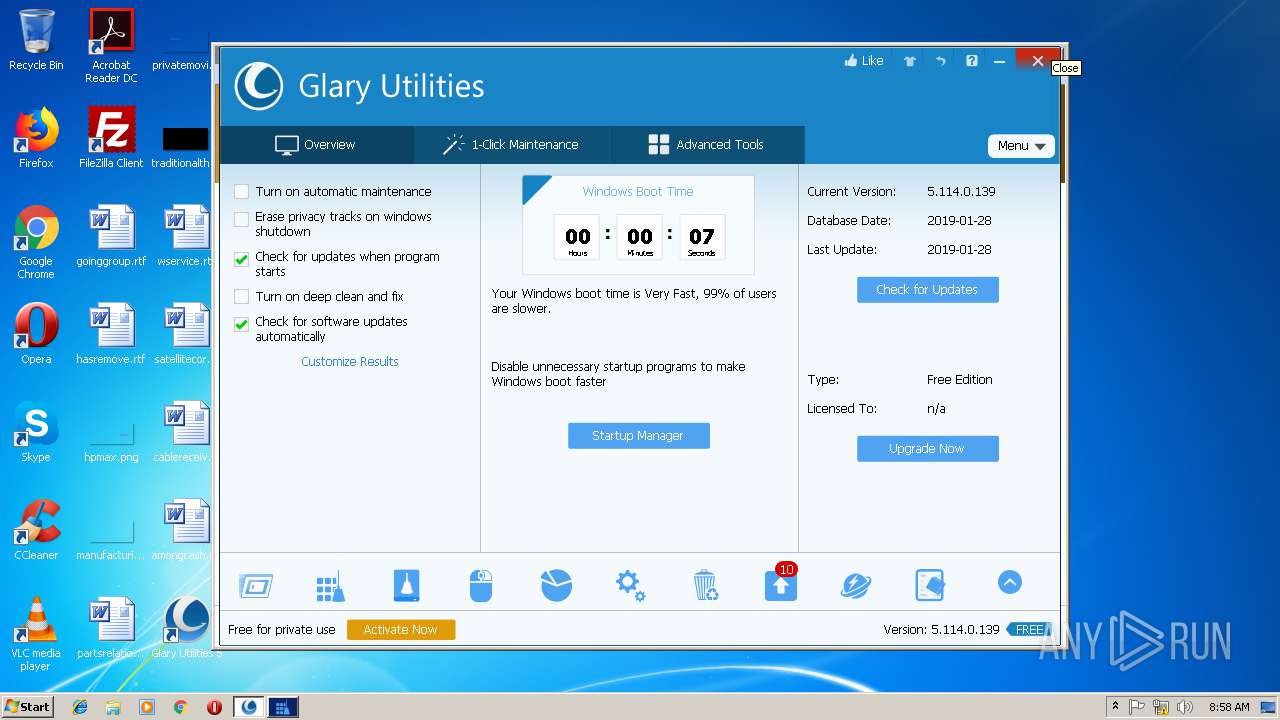The height and width of the screenshot is (720, 1280).
Task: Switch to the Overview tab
Action: pos(316,145)
